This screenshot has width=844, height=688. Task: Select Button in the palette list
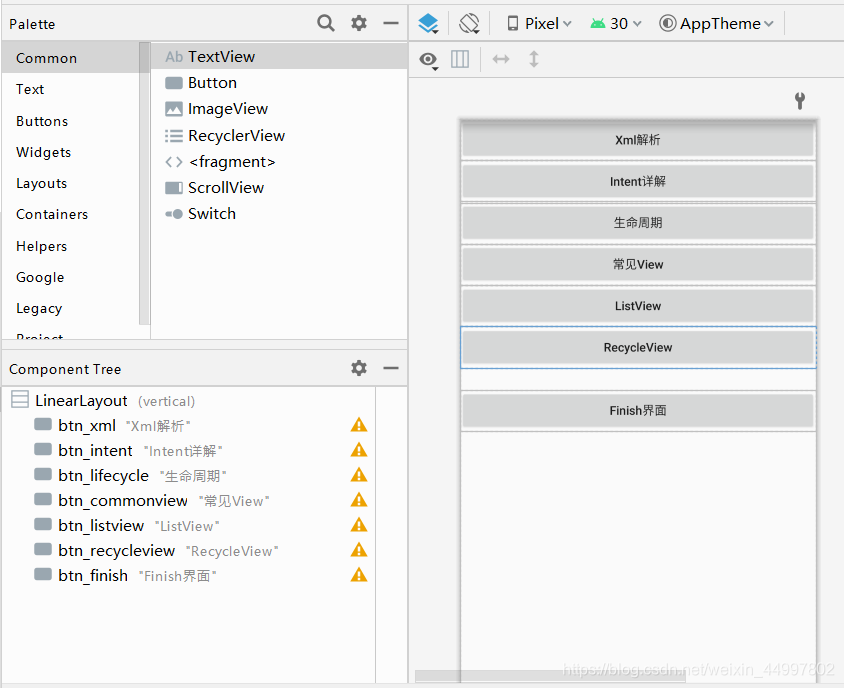(279, 82)
